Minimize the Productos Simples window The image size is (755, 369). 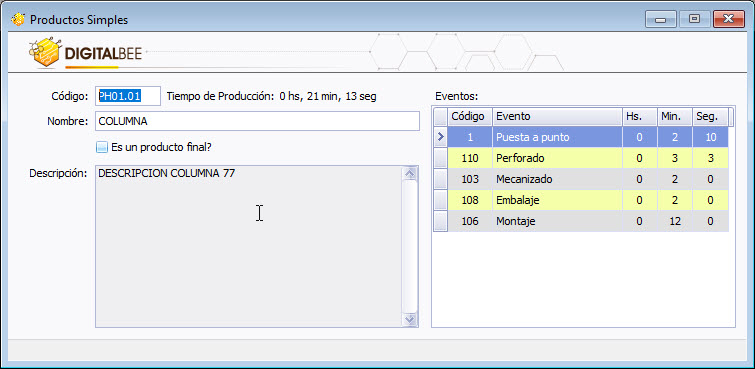pyautogui.click(x=660, y=19)
